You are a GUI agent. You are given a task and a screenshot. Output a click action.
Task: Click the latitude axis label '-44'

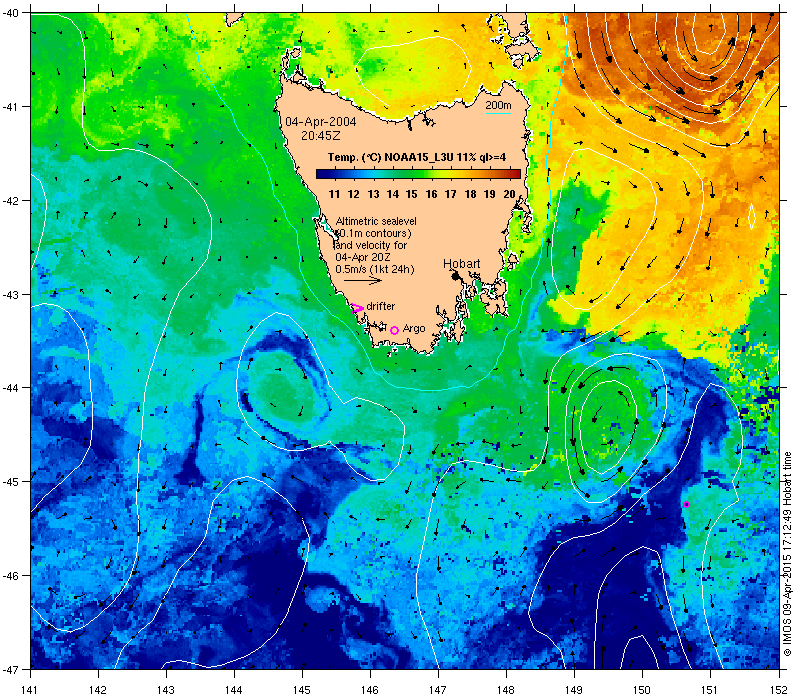point(11,388)
